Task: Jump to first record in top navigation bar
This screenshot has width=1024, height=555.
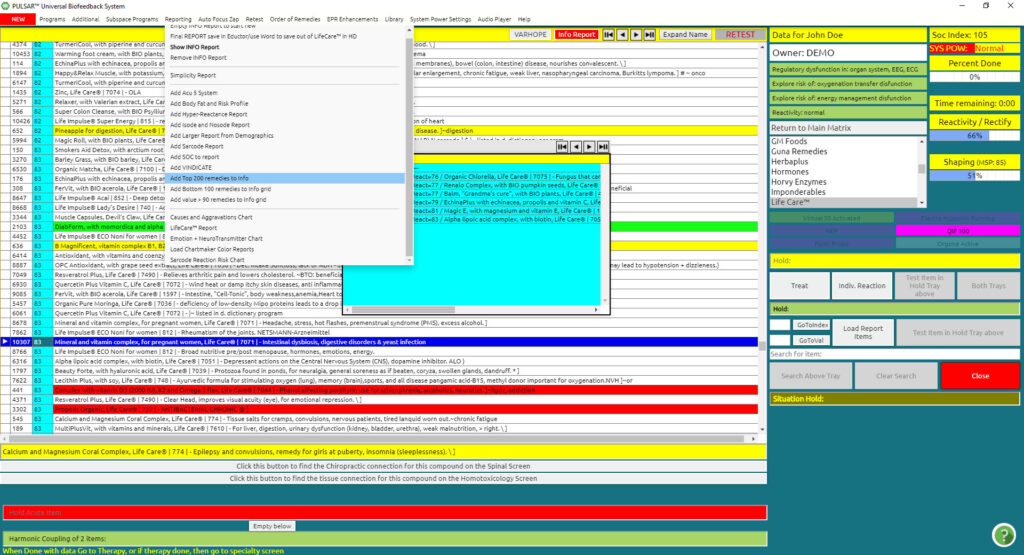Action: [x=609, y=35]
